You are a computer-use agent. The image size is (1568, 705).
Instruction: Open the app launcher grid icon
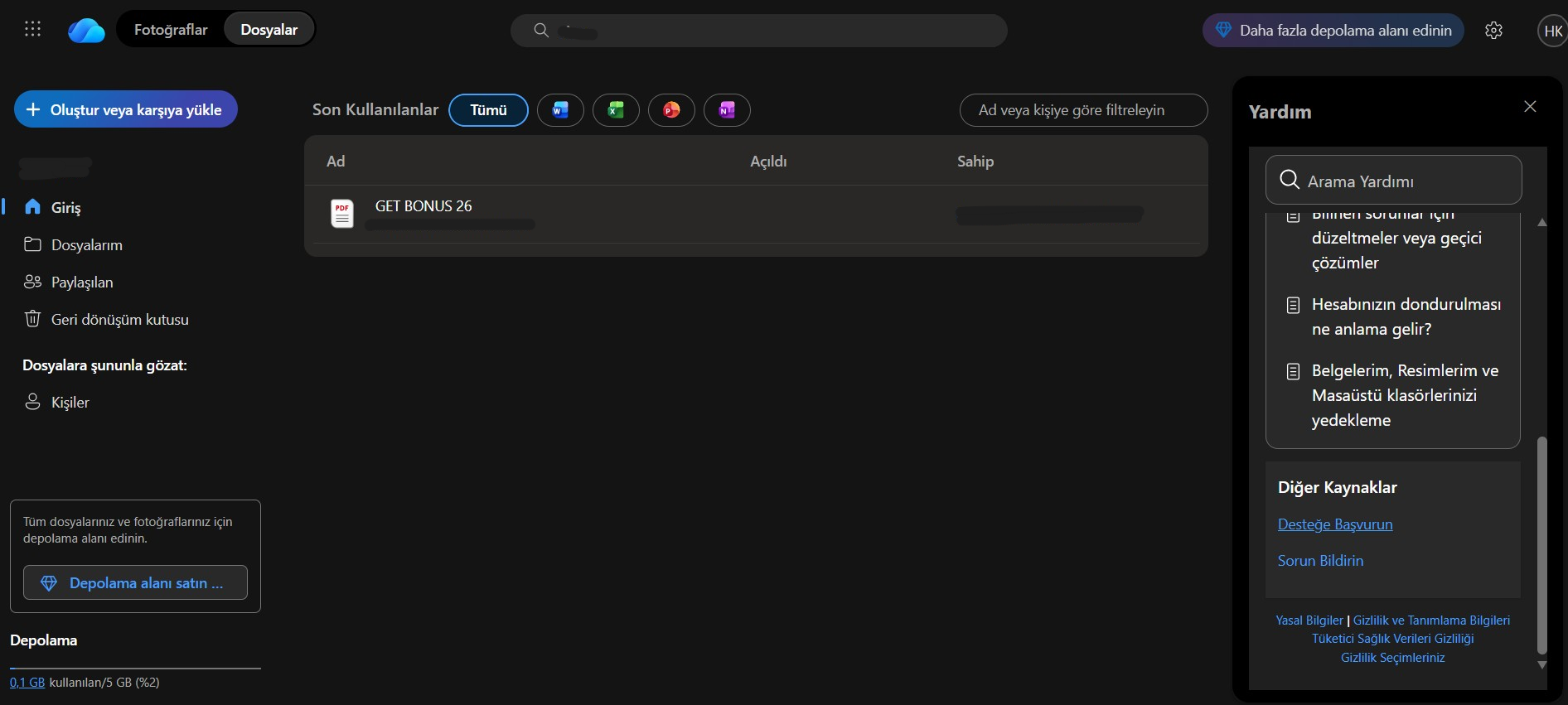32,30
